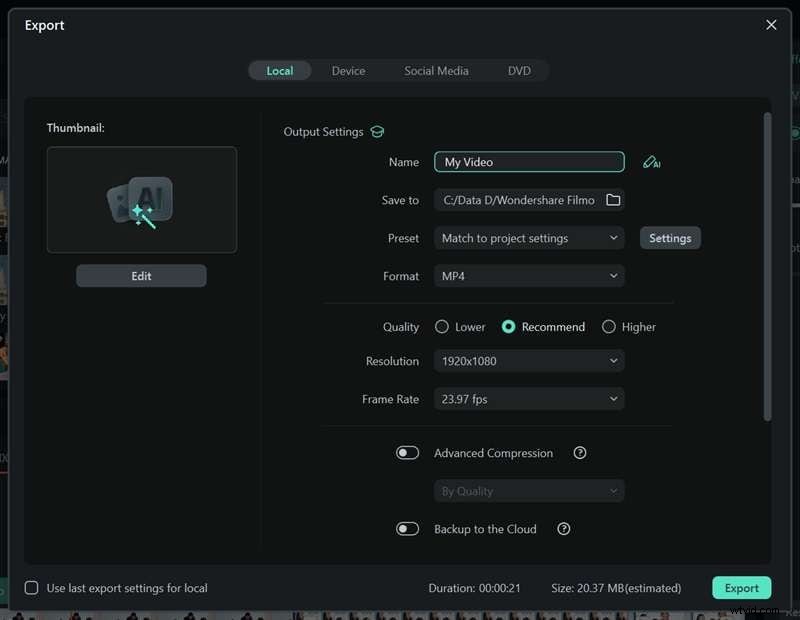800x620 pixels.
Task: Click the AI rename pencil icon
Action: point(652,162)
